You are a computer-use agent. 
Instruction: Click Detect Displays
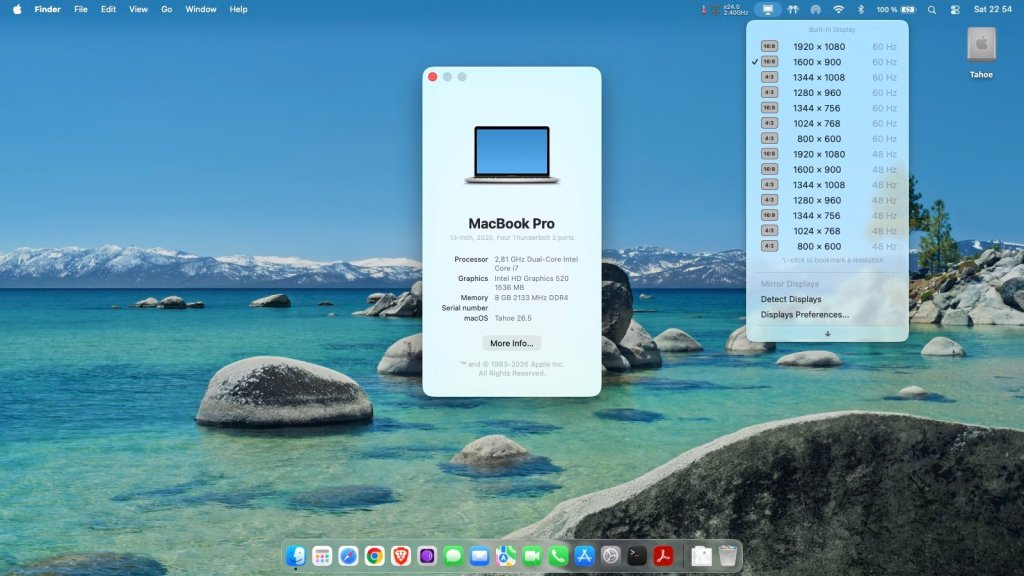pos(791,299)
